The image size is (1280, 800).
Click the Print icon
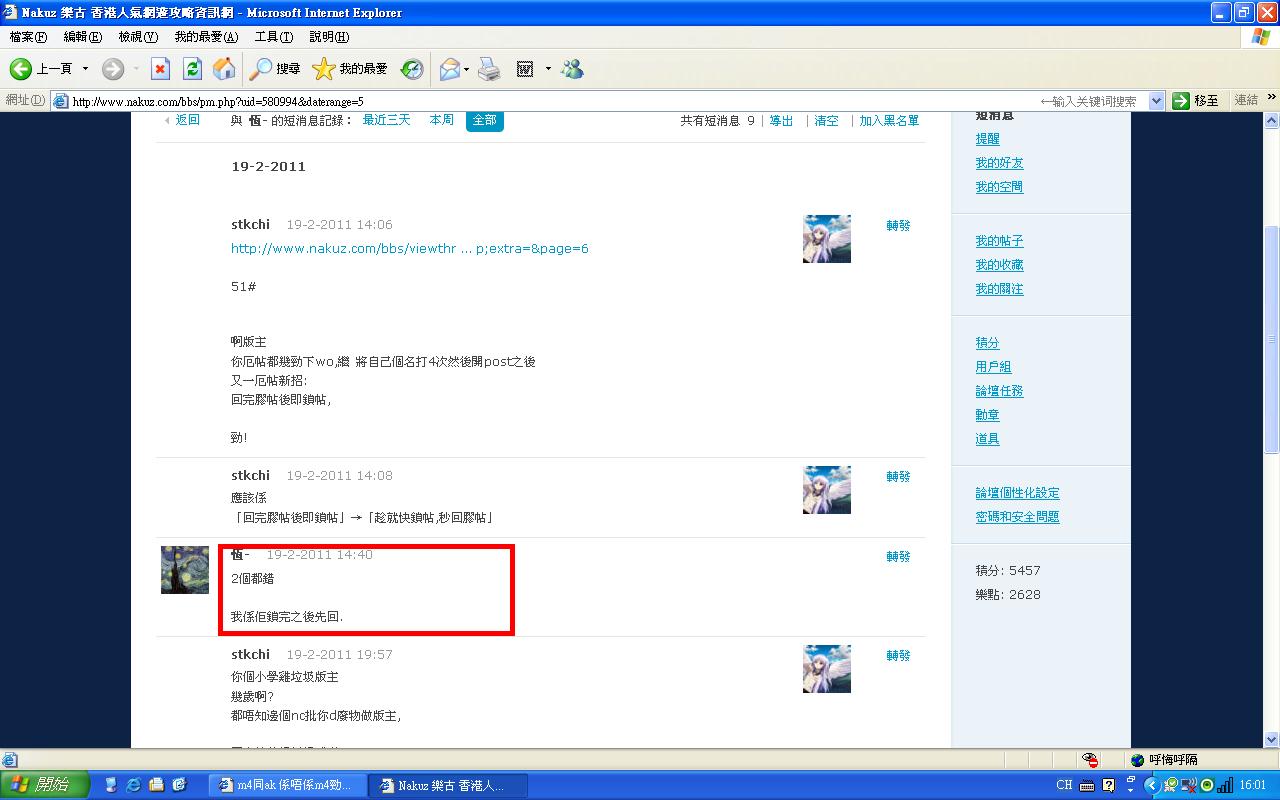pyautogui.click(x=489, y=69)
